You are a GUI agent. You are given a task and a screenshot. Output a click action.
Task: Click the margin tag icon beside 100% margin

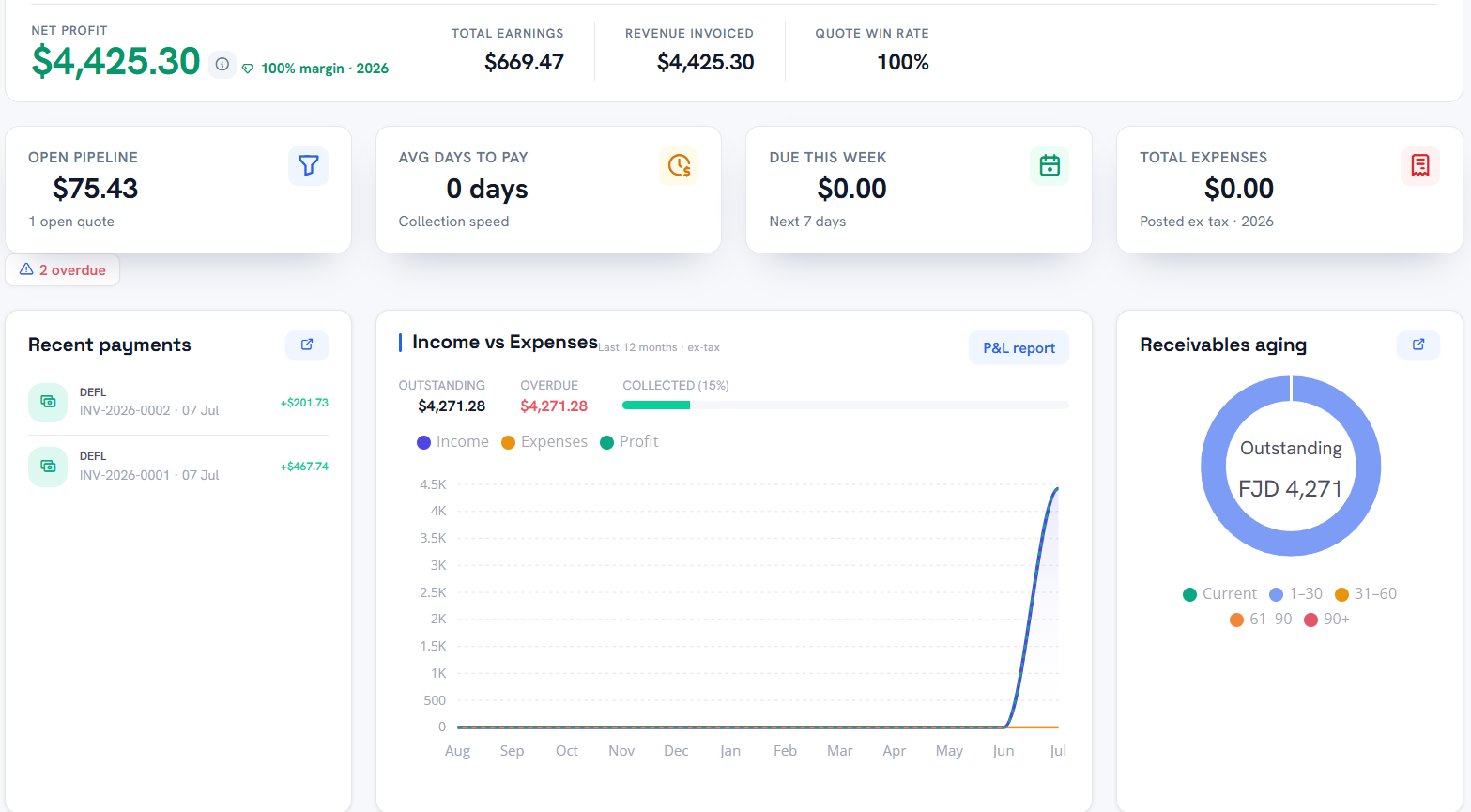(x=248, y=69)
